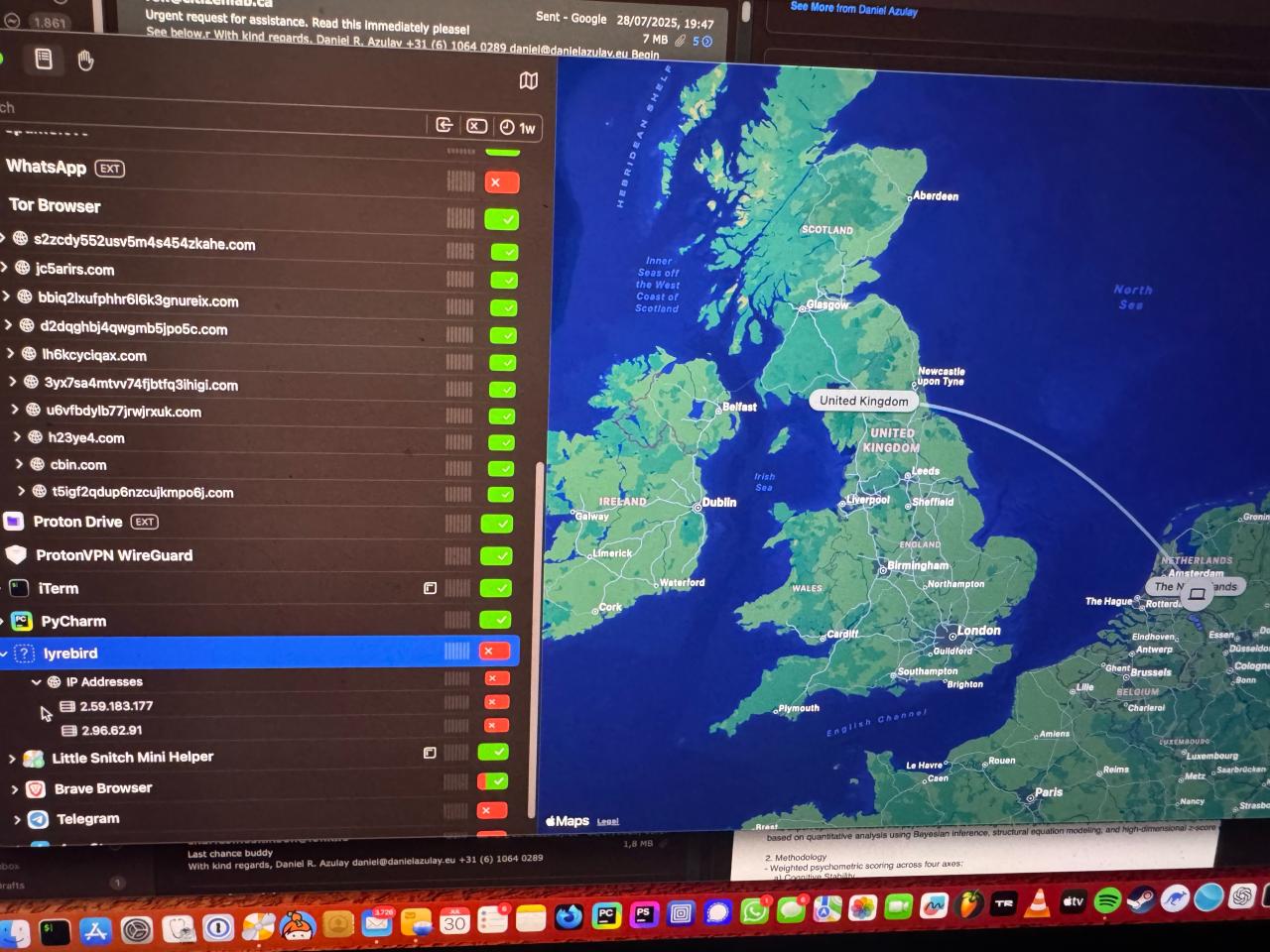The width and height of the screenshot is (1270, 952).
Task: Click the Legal link on the map
Action: [x=607, y=822]
